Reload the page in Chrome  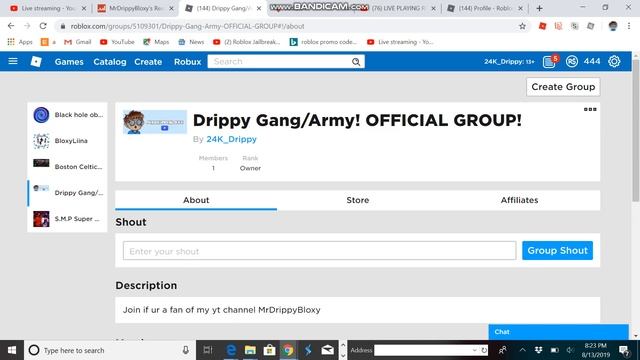[x=43, y=26]
